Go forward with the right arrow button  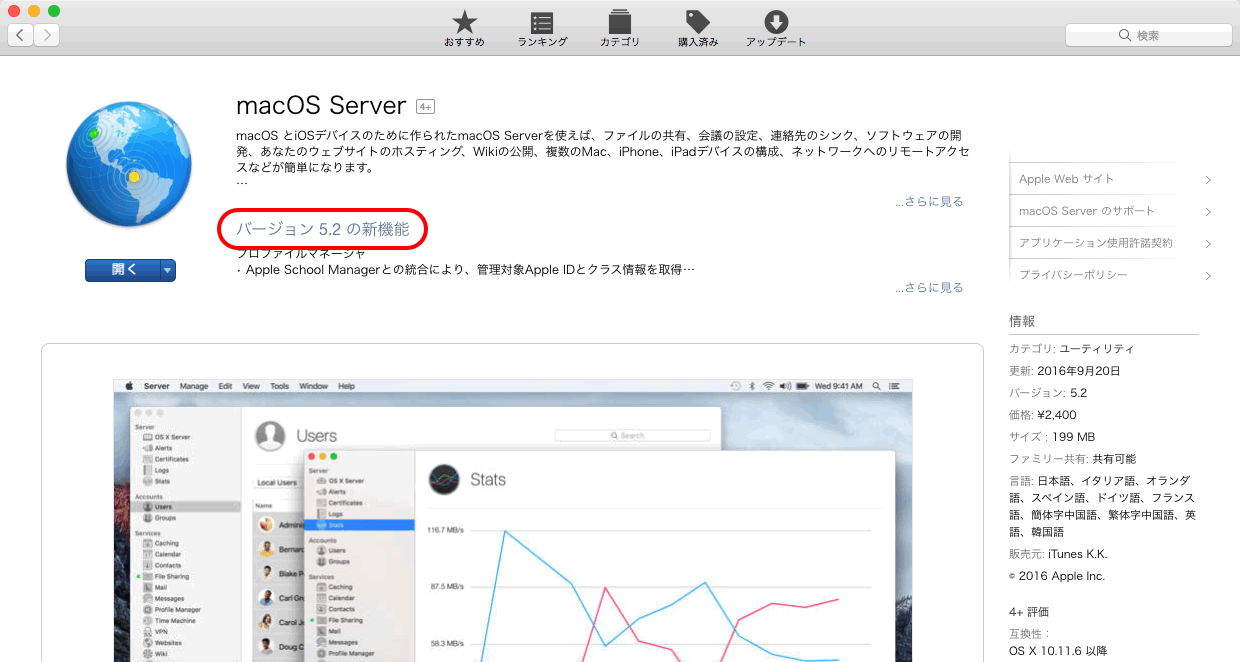(x=46, y=36)
